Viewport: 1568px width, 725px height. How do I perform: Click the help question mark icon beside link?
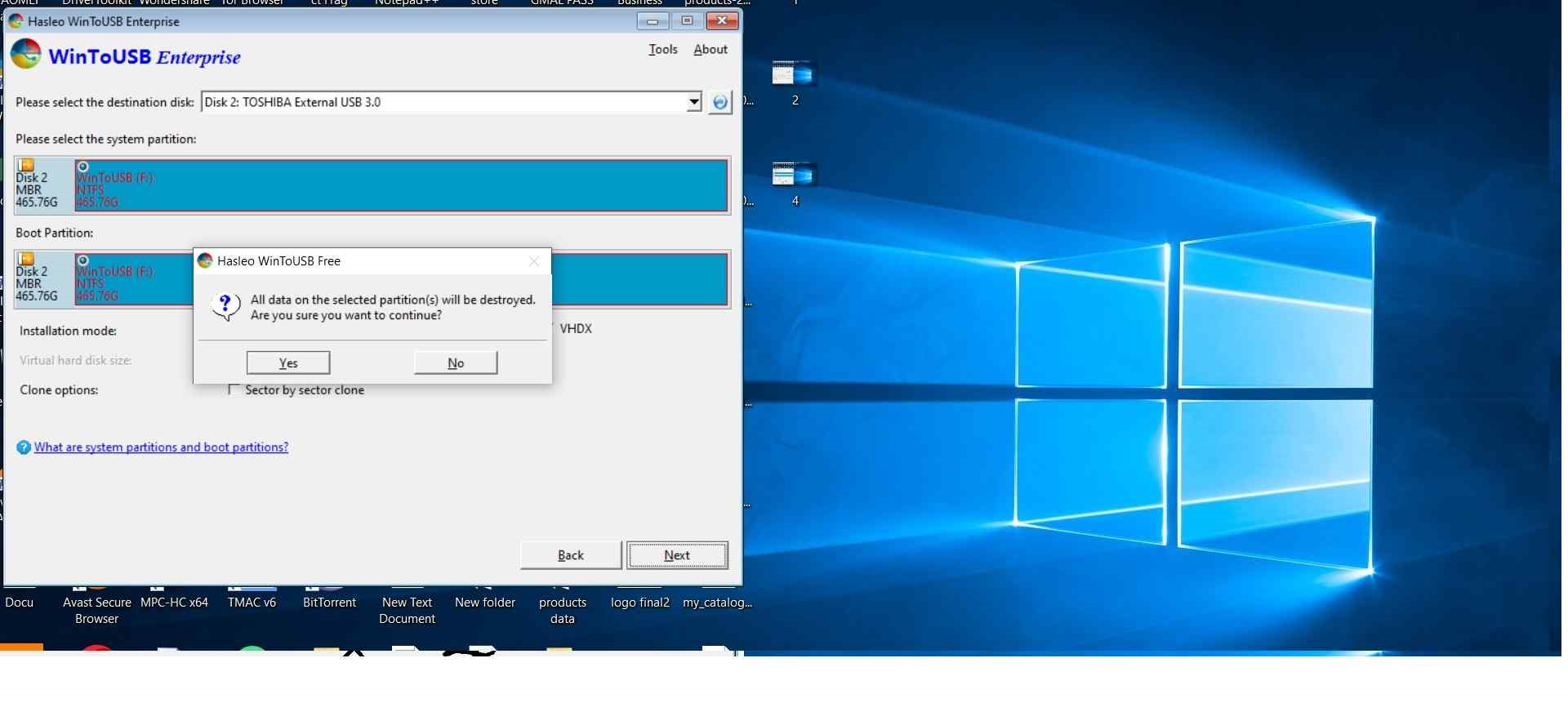click(24, 447)
